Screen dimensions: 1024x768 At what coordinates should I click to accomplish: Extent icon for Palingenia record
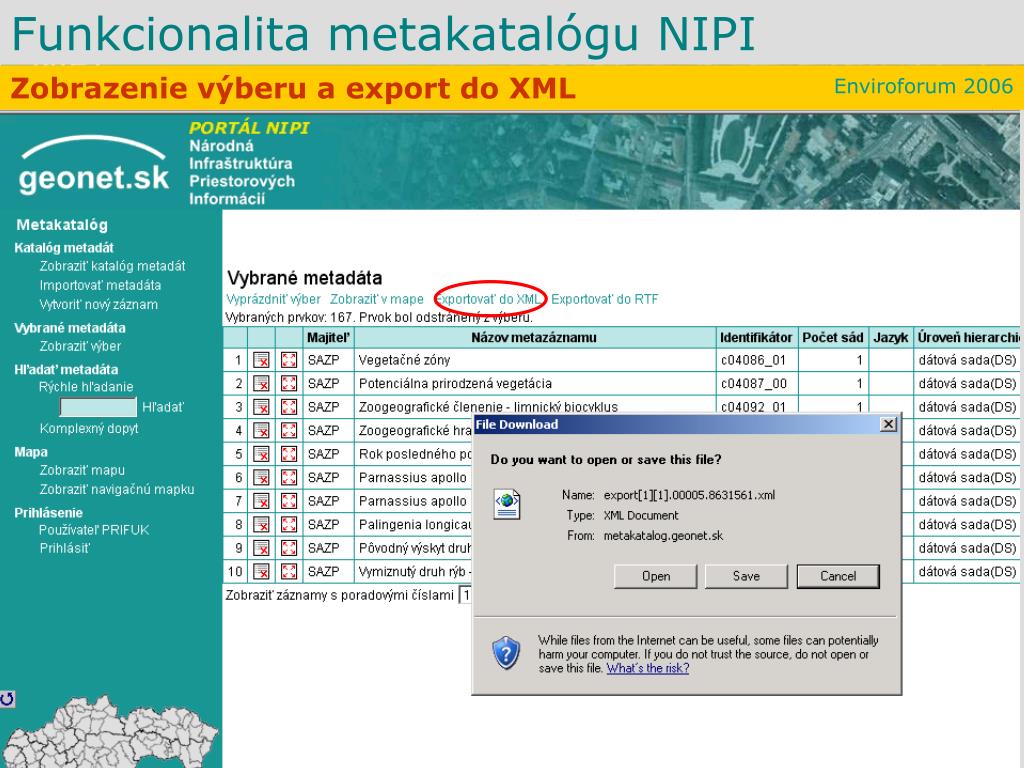289,524
